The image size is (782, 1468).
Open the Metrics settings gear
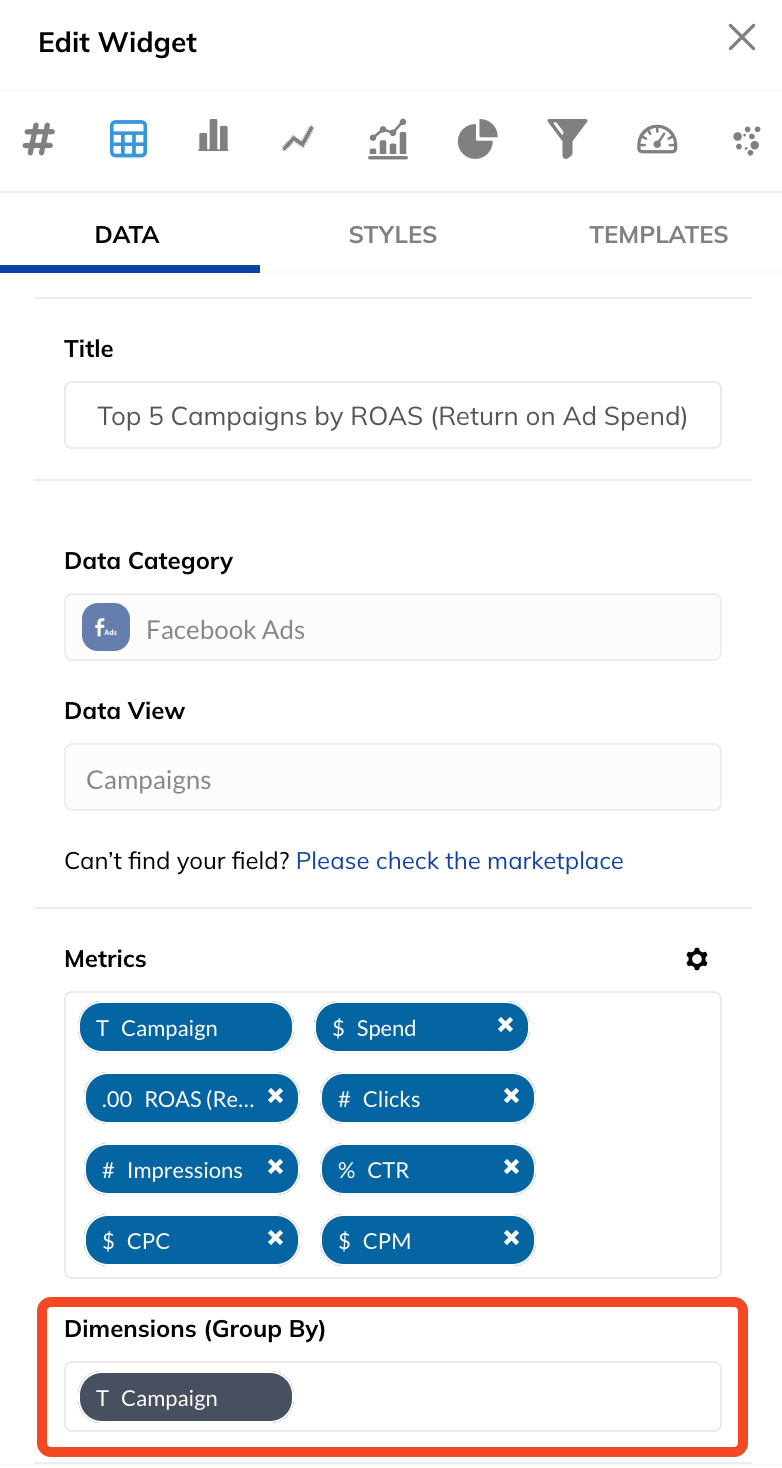pos(697,959)
